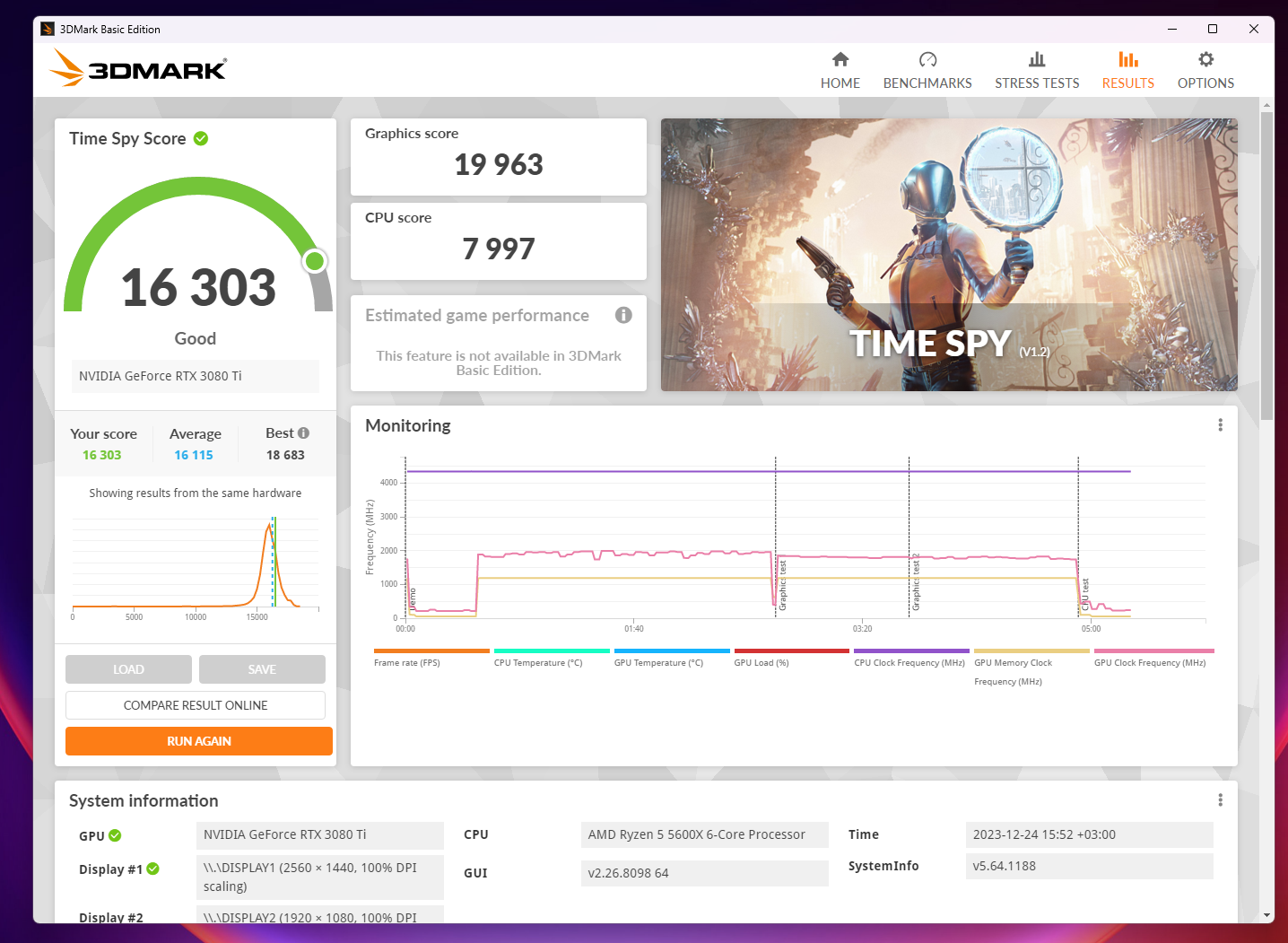The width and height of the screenshot is (1288, 943).
Task: Click the Time Spy score 16 303
Action: 198,287
